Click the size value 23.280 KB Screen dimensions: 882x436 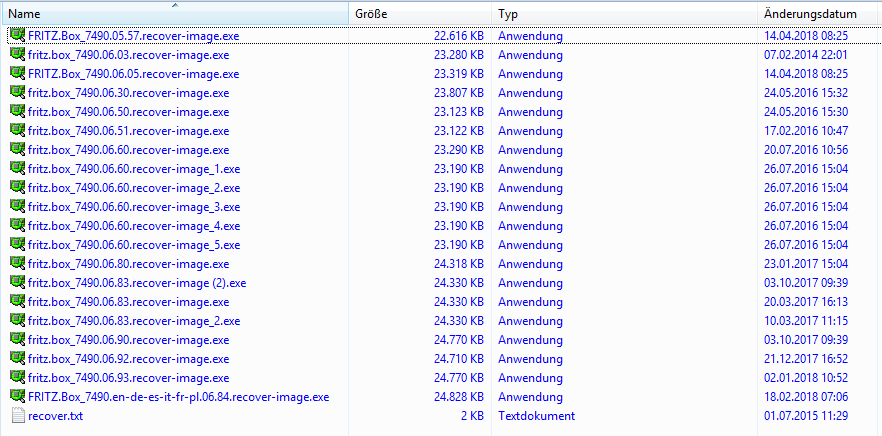459,55
